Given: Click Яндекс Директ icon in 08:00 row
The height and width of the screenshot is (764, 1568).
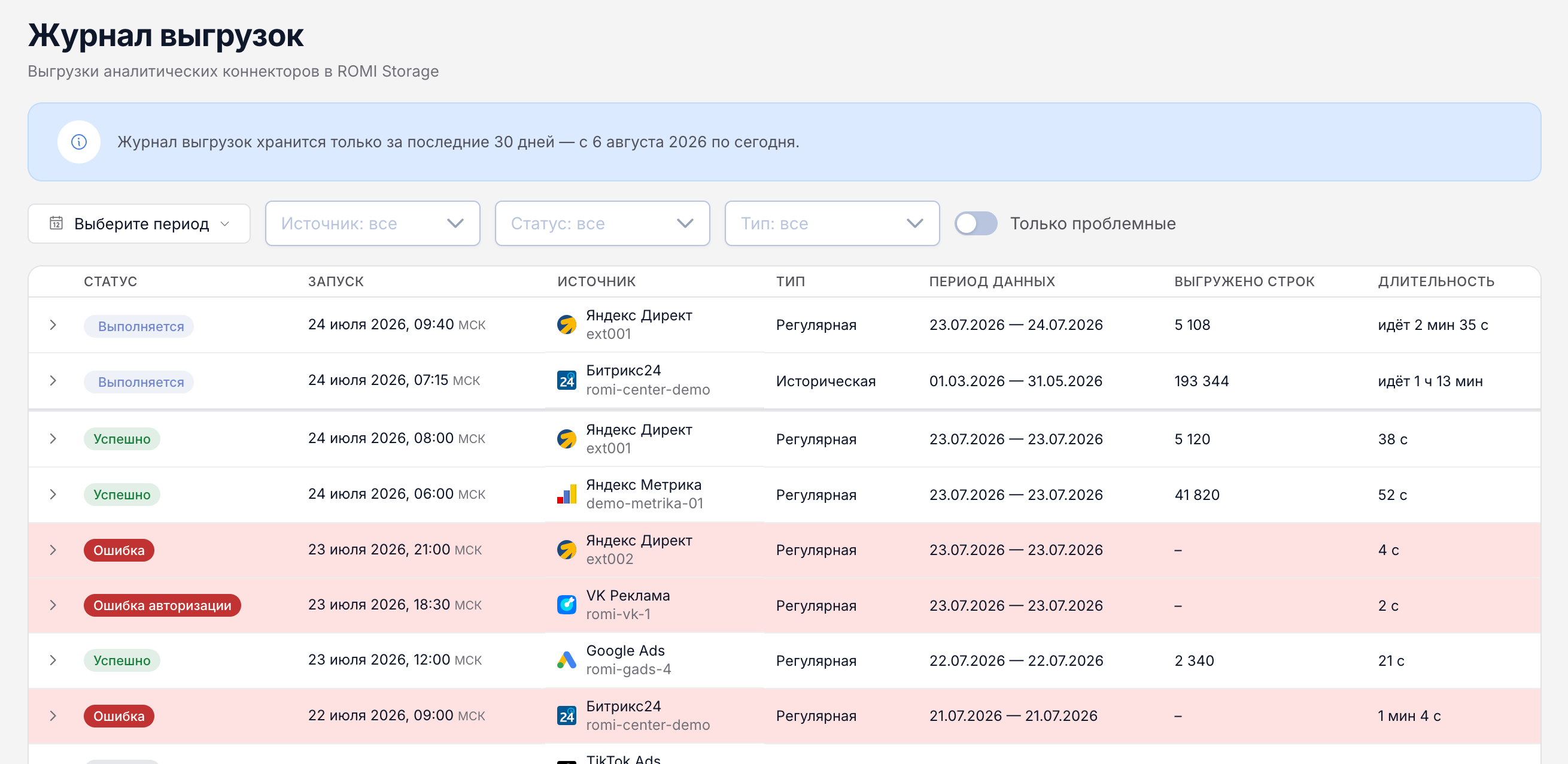Looking at the screenshot, I should tap(567, 439).
